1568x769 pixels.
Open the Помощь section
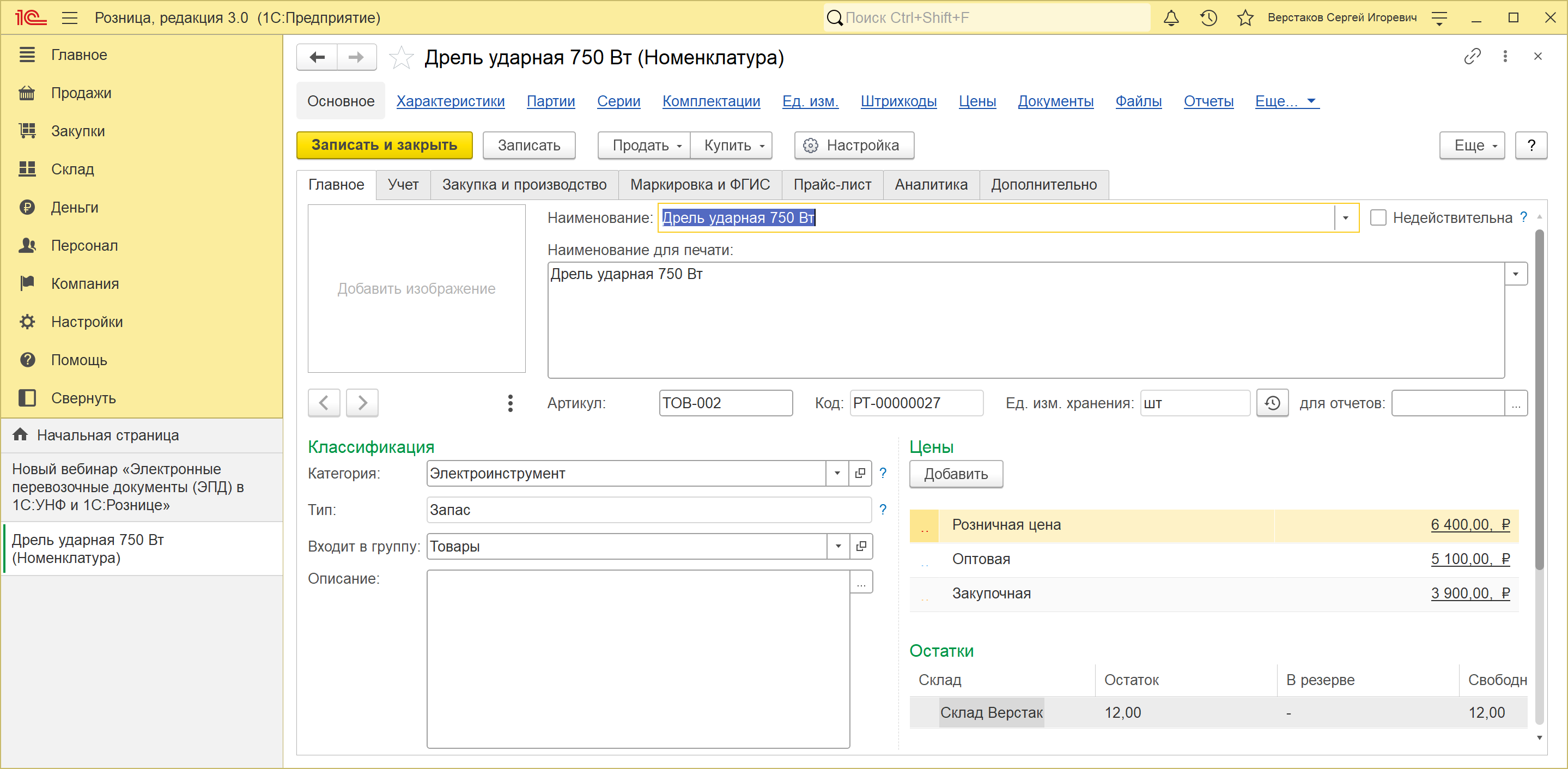pos(79,360)
